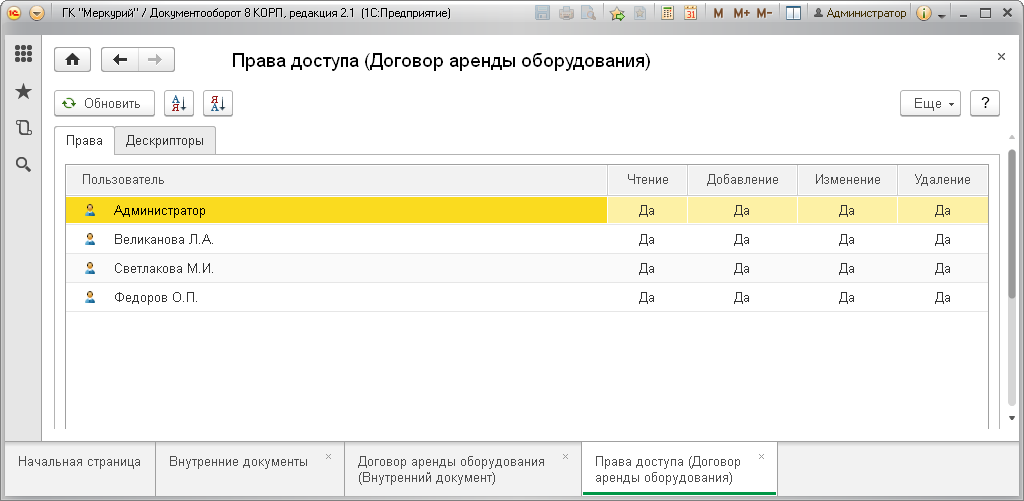Click the vertical scrollbar down arrow
Screen dimensions: 1024x501
[x=1012, y=418]
